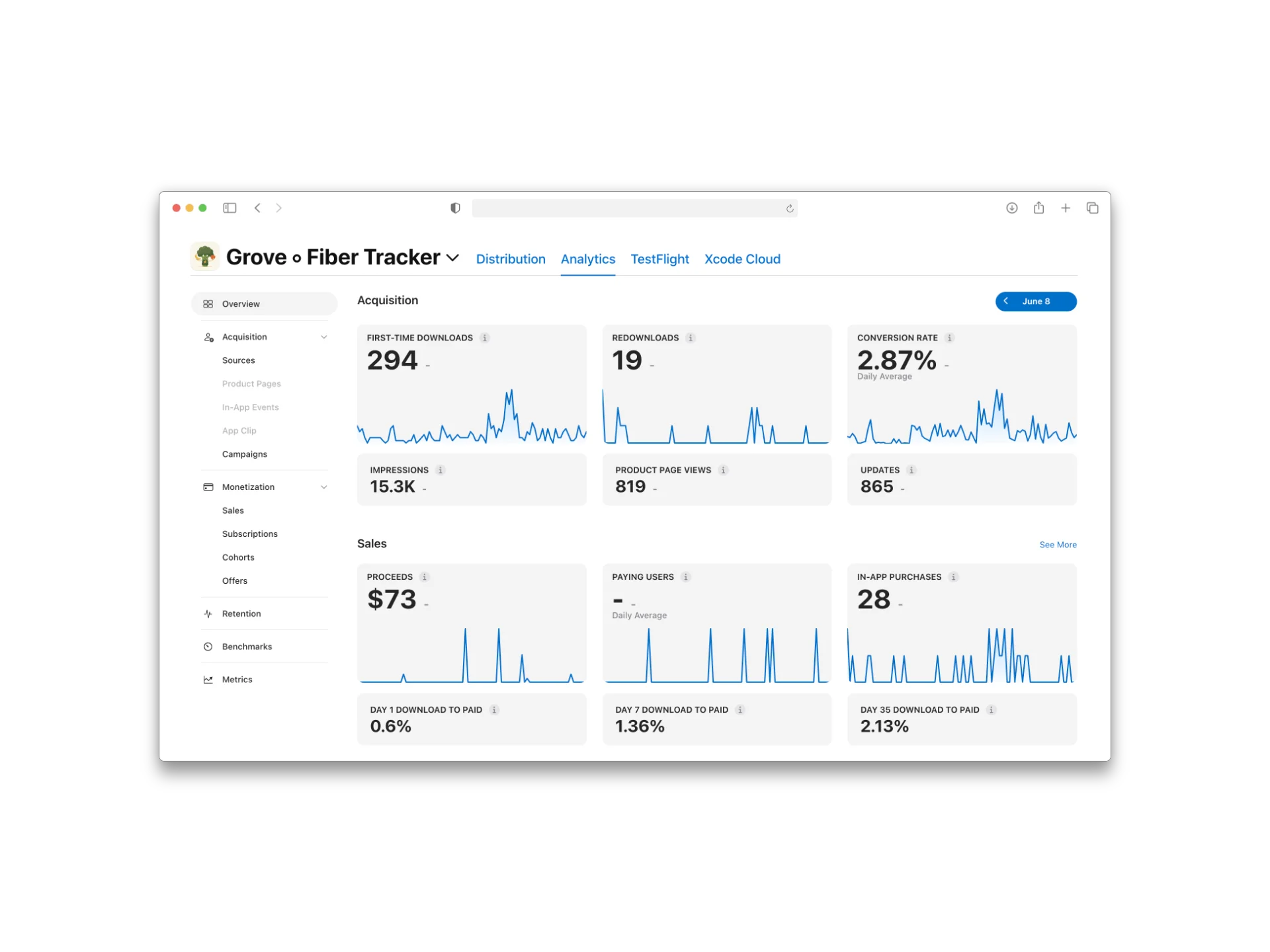The height and width of the screenshot is (952, 1270).
Task: Switch to the Distribution tab
Action: 511,259
